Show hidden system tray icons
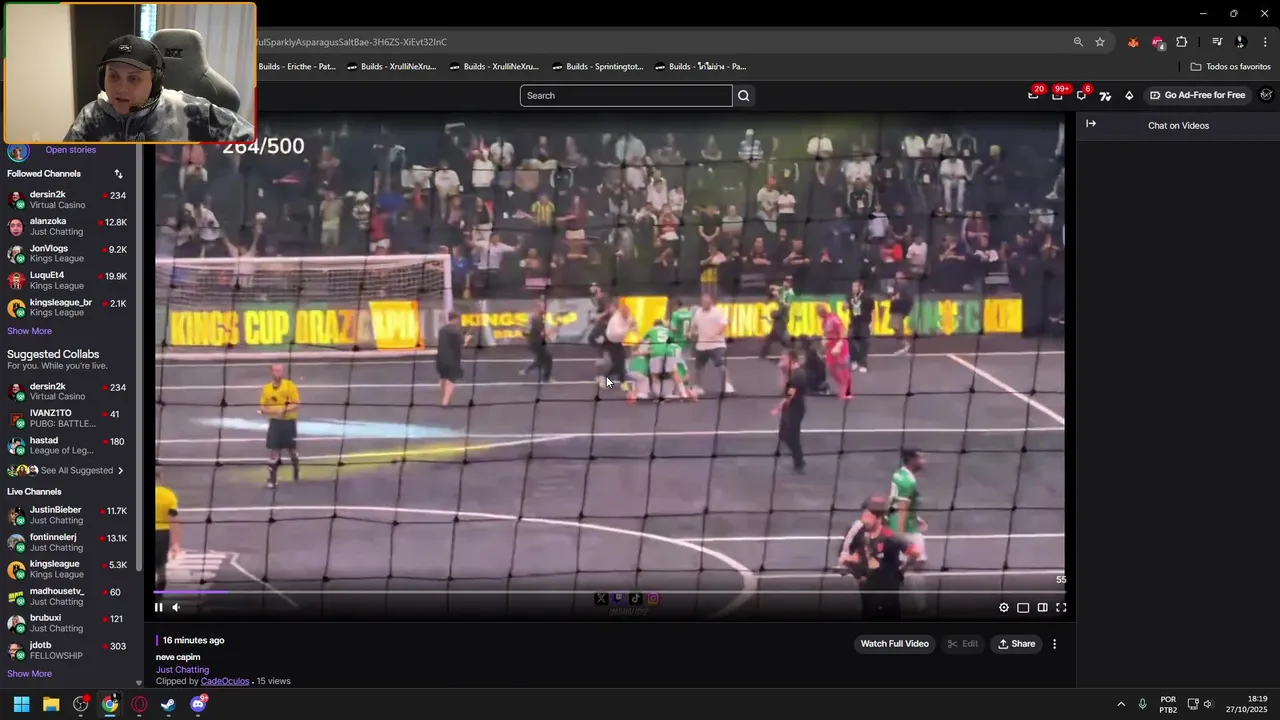The width and height of the screenshot is (1280, 720). 1121,704
